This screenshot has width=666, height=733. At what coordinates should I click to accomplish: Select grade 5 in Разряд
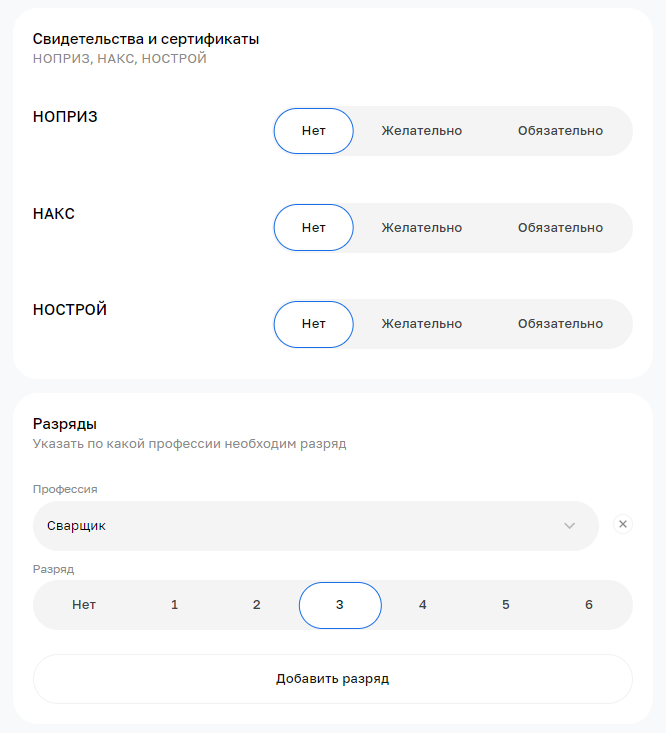[x=506, y=605]
